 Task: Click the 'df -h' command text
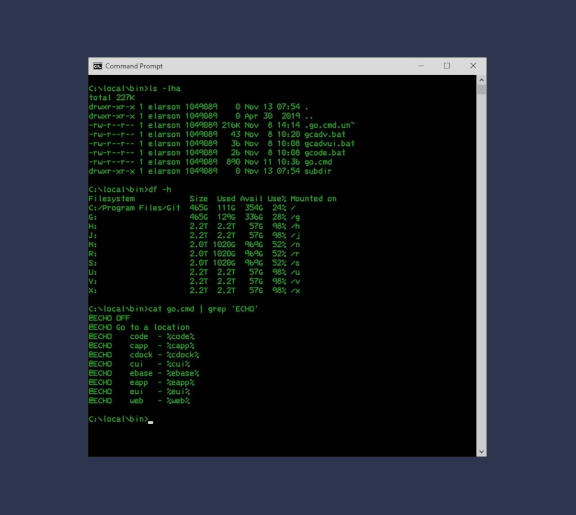[160, 190]
